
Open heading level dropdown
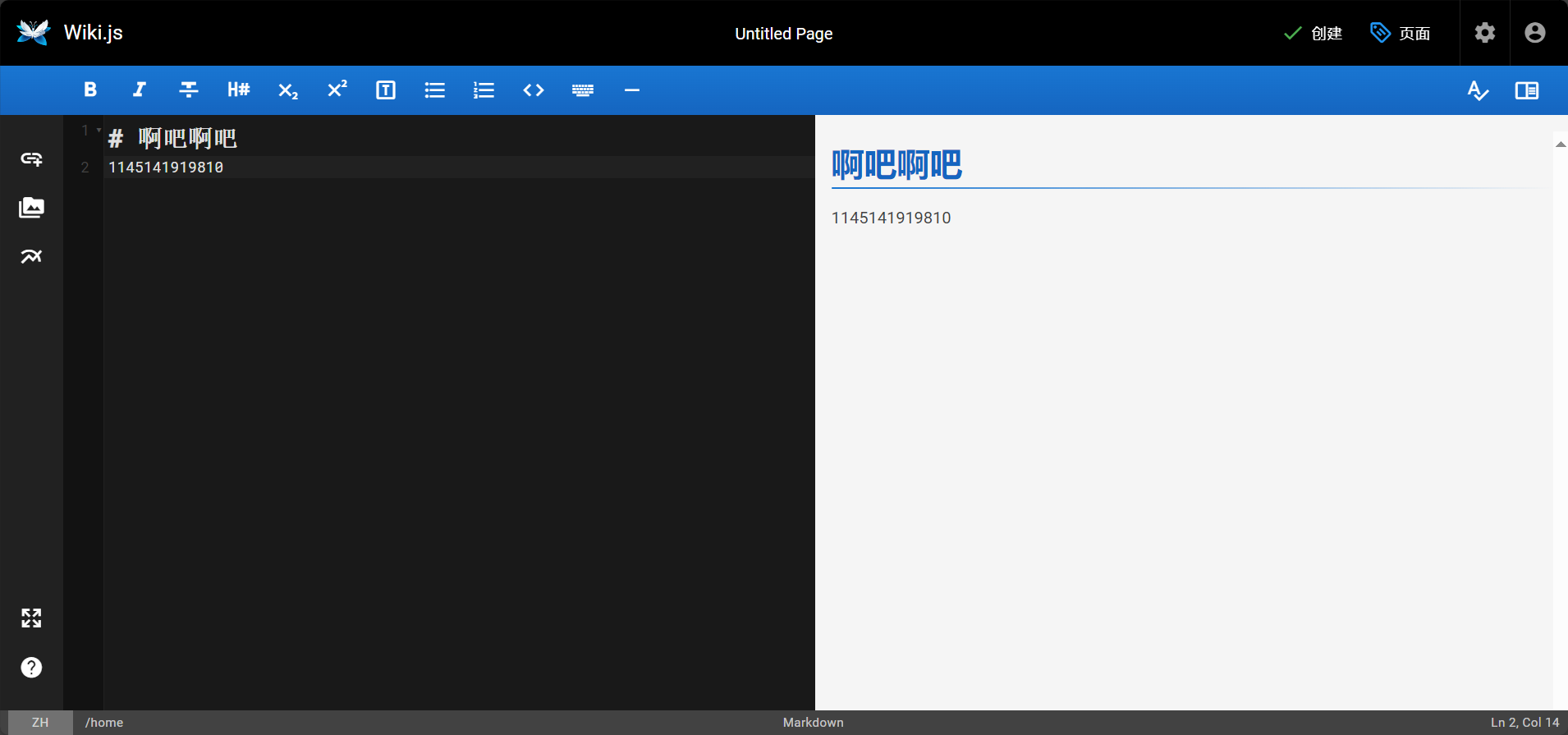coord(238,90)
